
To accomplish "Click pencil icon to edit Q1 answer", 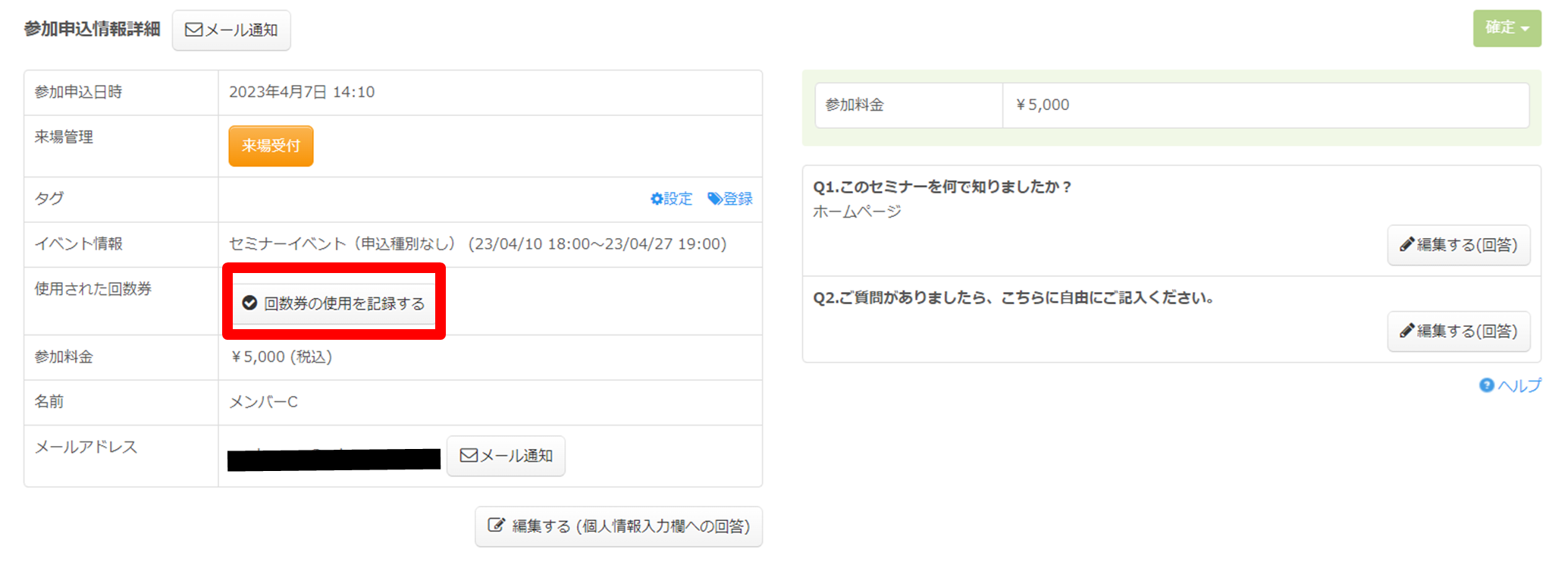I will 1406,244.
